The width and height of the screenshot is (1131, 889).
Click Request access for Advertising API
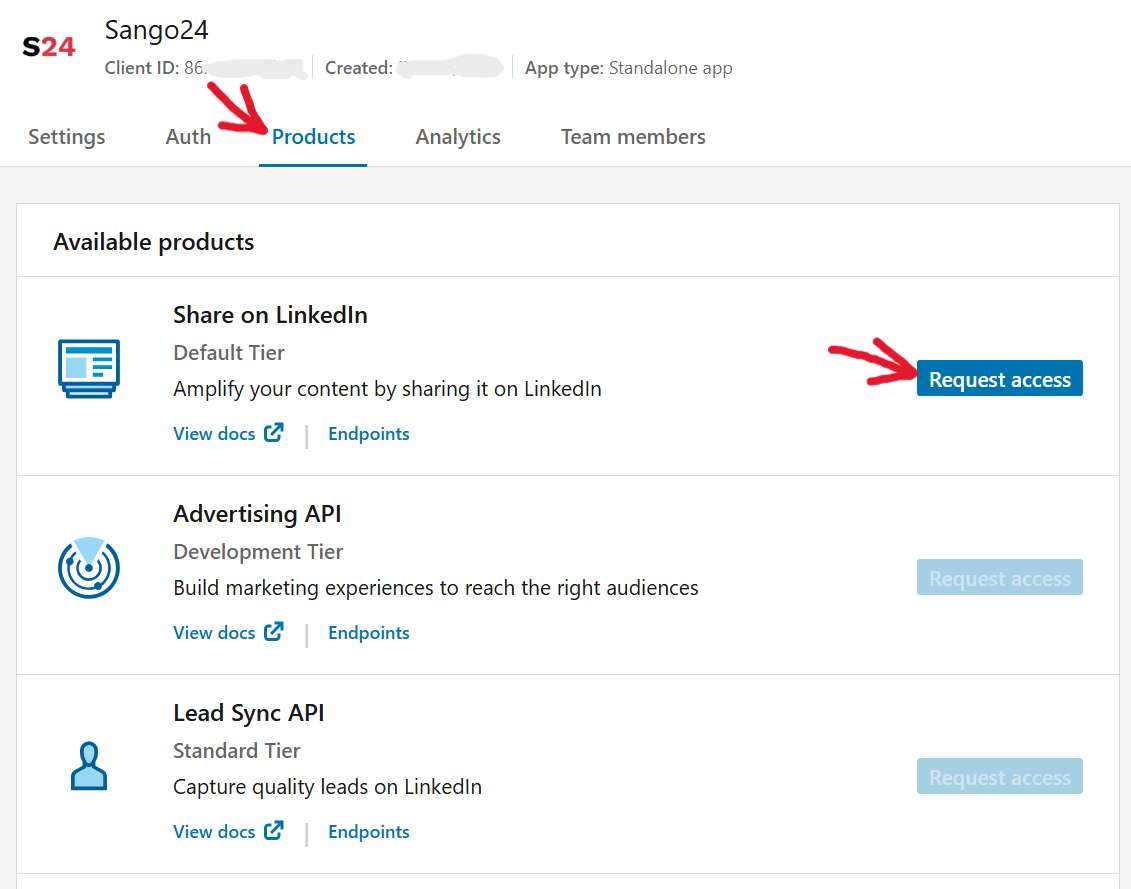[999, 577]
